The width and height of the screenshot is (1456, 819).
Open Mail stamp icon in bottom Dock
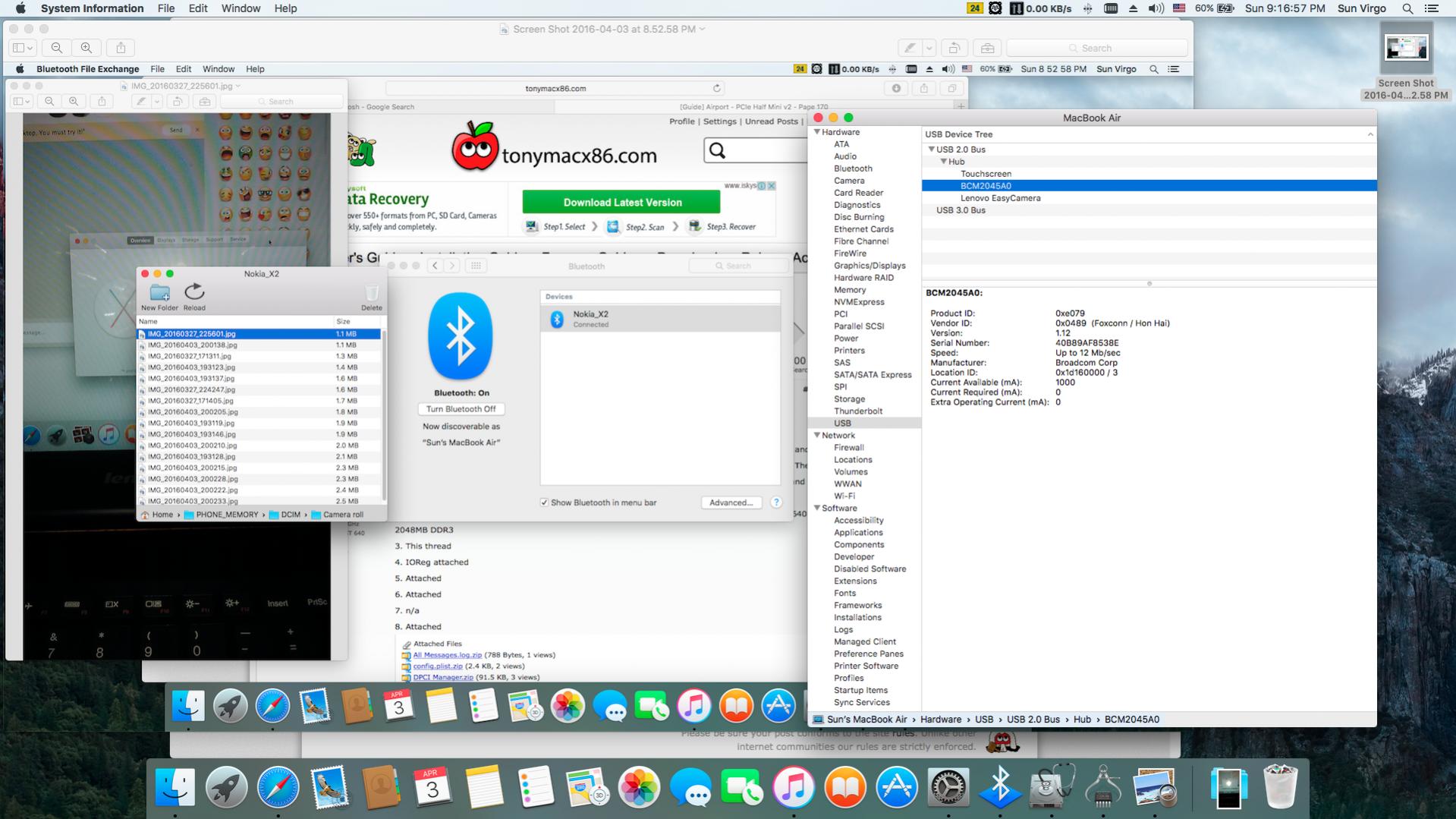(x=329, y=787)
